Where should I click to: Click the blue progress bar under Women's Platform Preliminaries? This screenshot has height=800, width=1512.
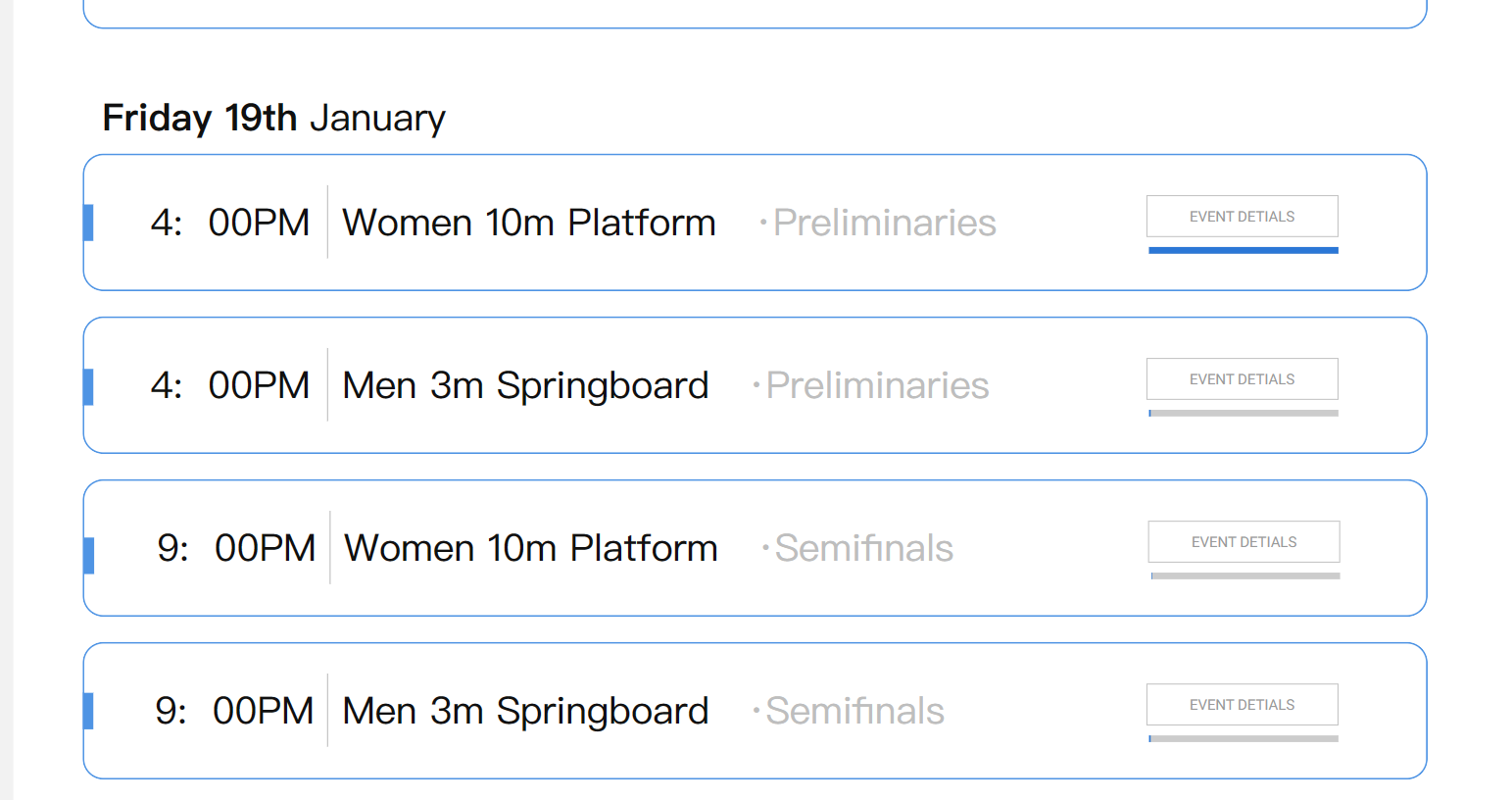click(1243, 250)
